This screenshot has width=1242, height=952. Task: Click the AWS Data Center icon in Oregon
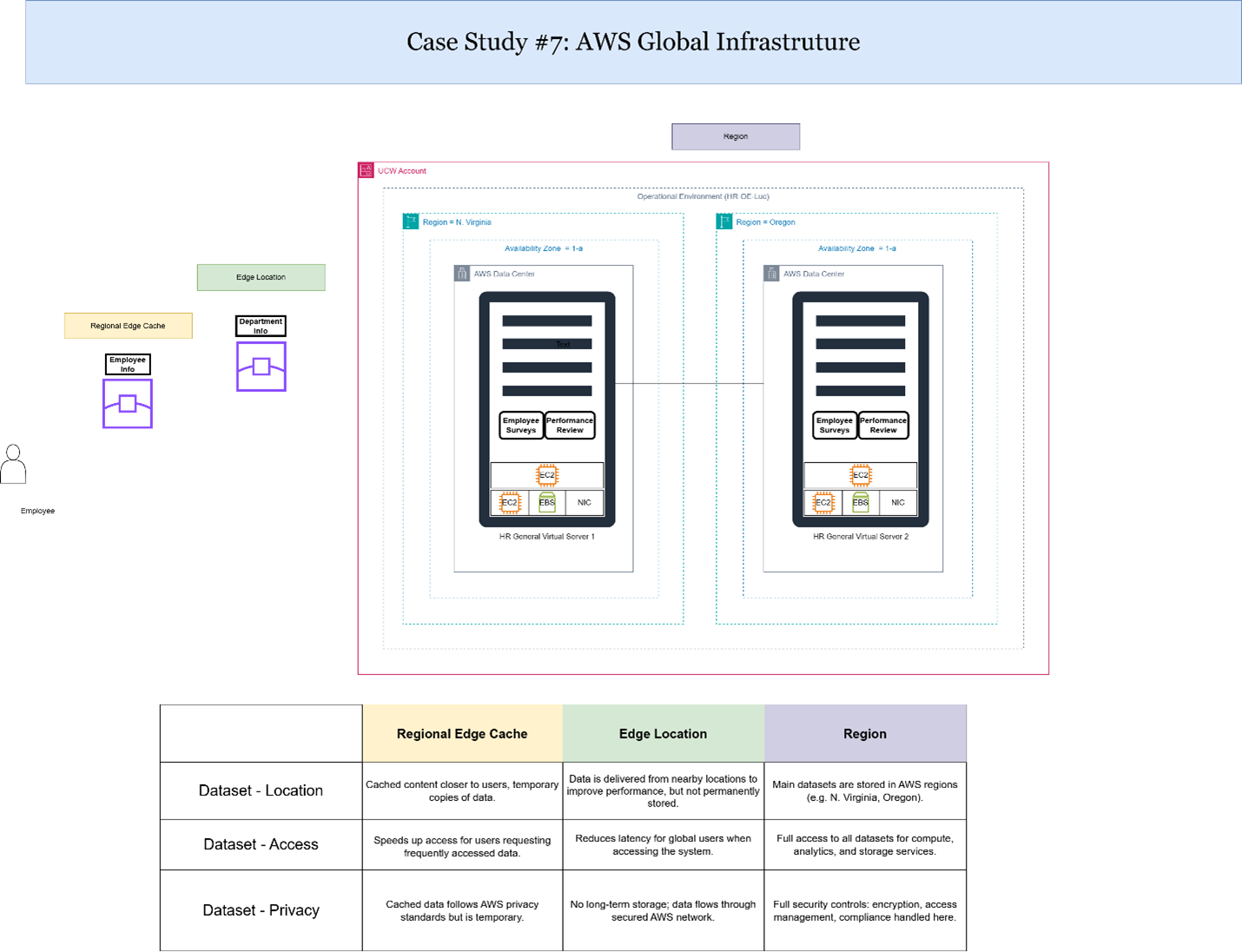point(771,274)
